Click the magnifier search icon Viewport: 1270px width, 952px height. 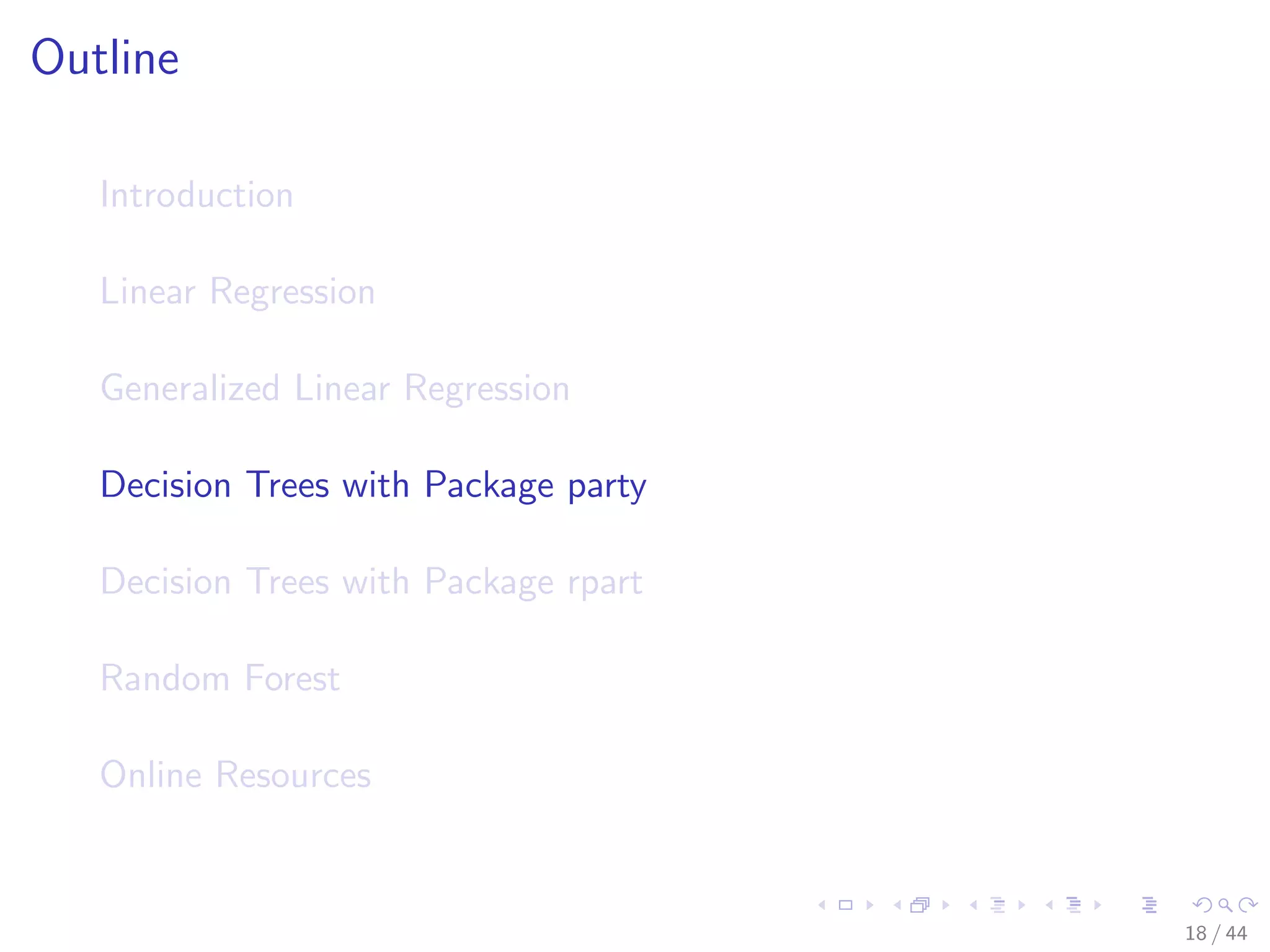click(x=1225, y=905)
